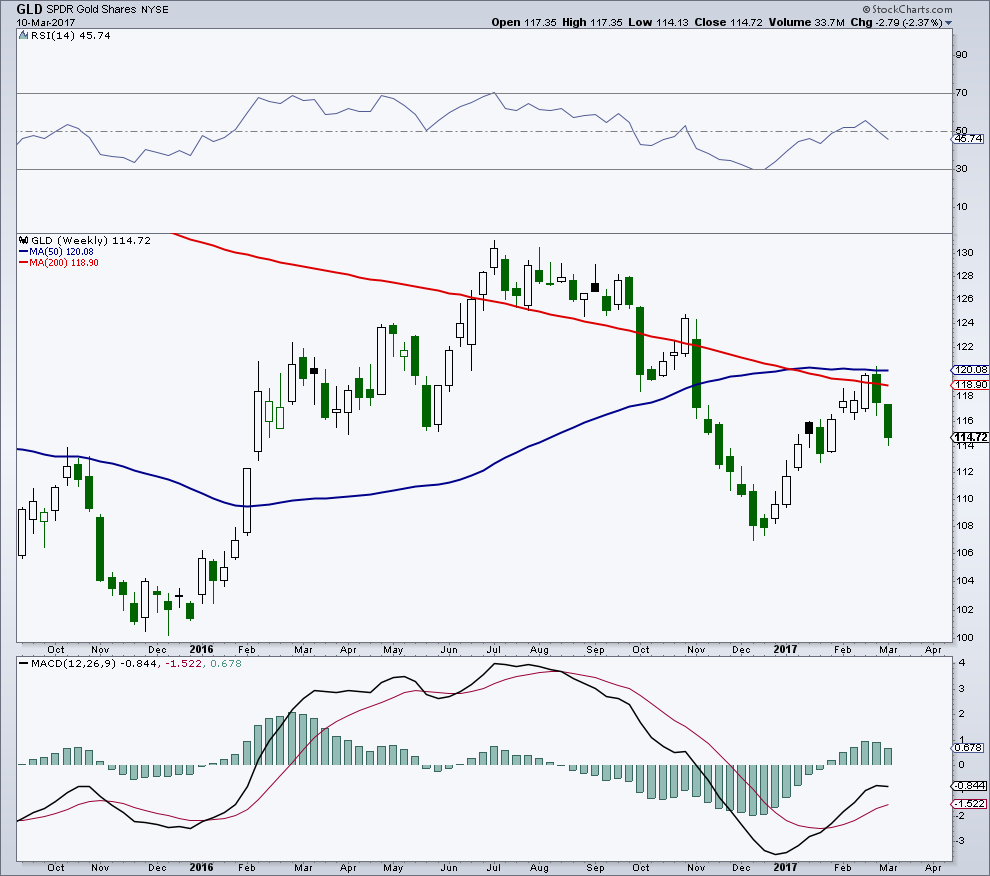Click the 2016 label on price chart axis
This screenshot has height=876, width=990.
point(201,649)
